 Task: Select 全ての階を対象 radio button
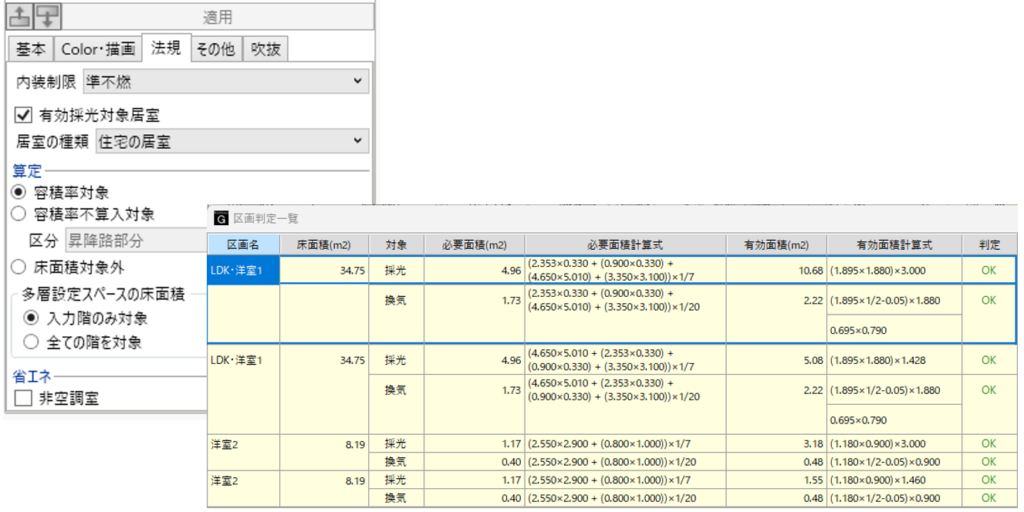pos(31,342)
